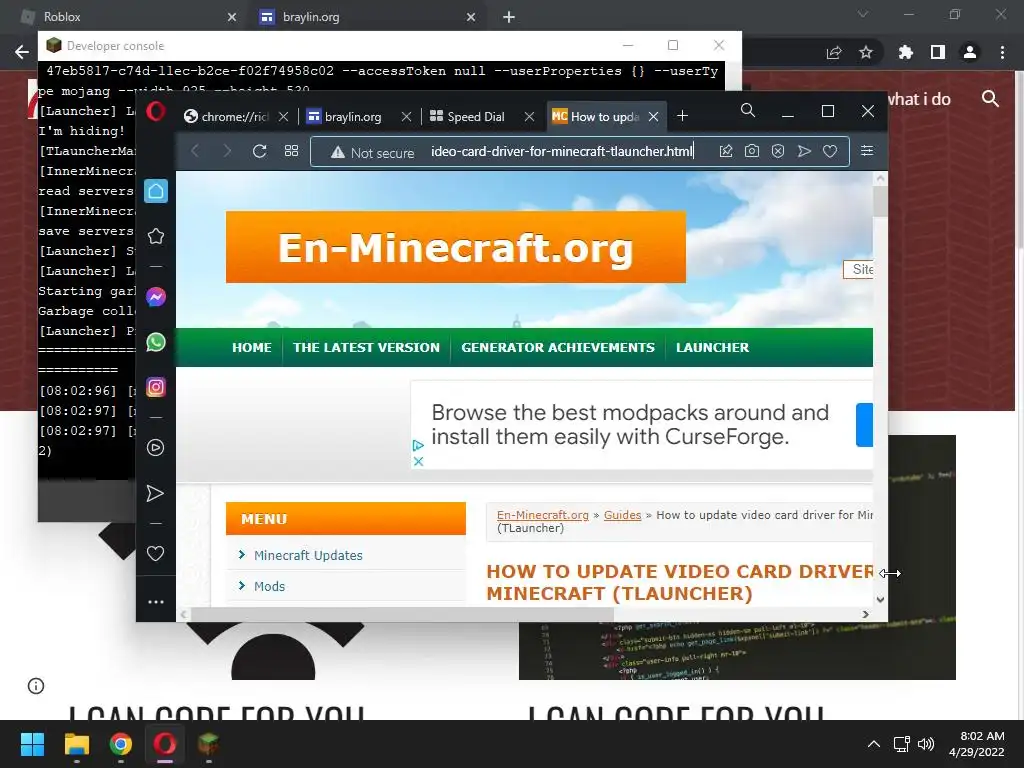
Task: Go back in Opera navigation
Action: [x=195, y=152]
